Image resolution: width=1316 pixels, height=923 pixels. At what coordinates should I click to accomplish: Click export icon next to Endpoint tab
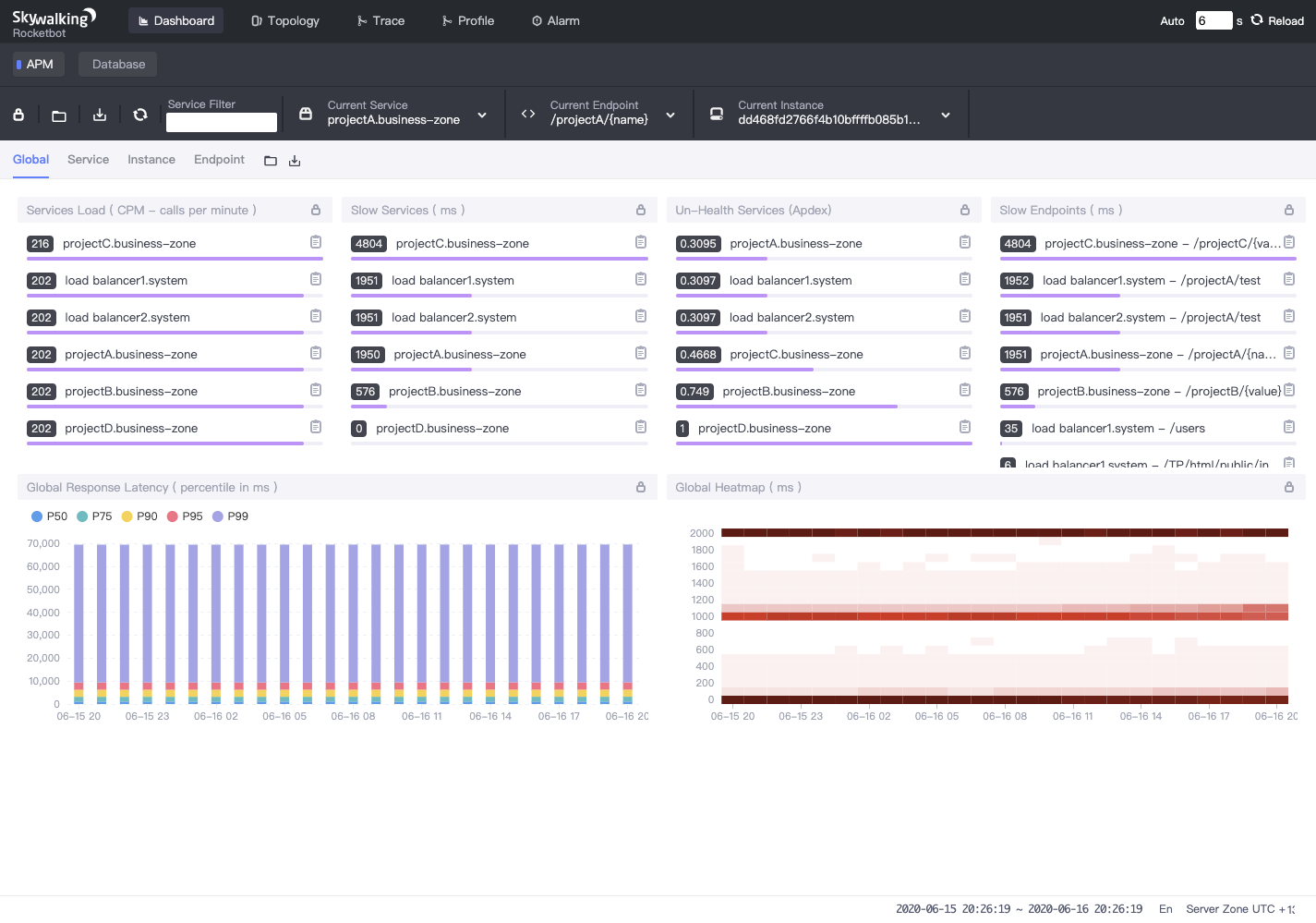295,161
